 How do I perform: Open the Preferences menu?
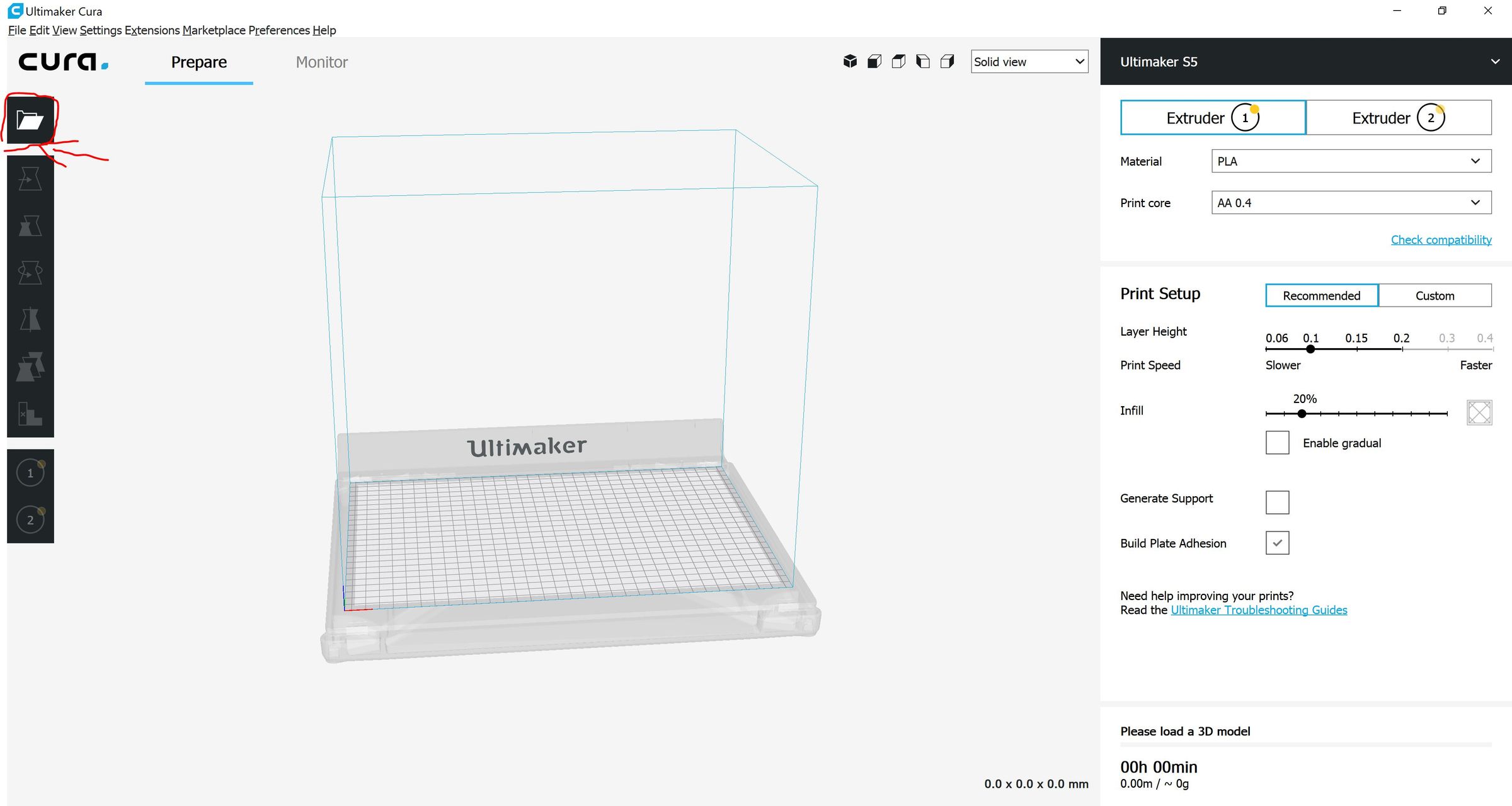pyautogui.click(x=279, y=30)
